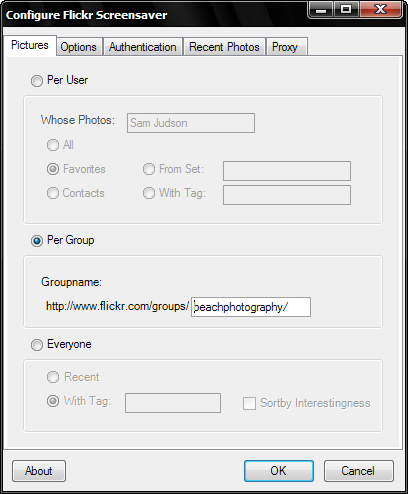The width and height of the screenshot is (408, 494).
Task: Click the OK button
Action: 279,471
